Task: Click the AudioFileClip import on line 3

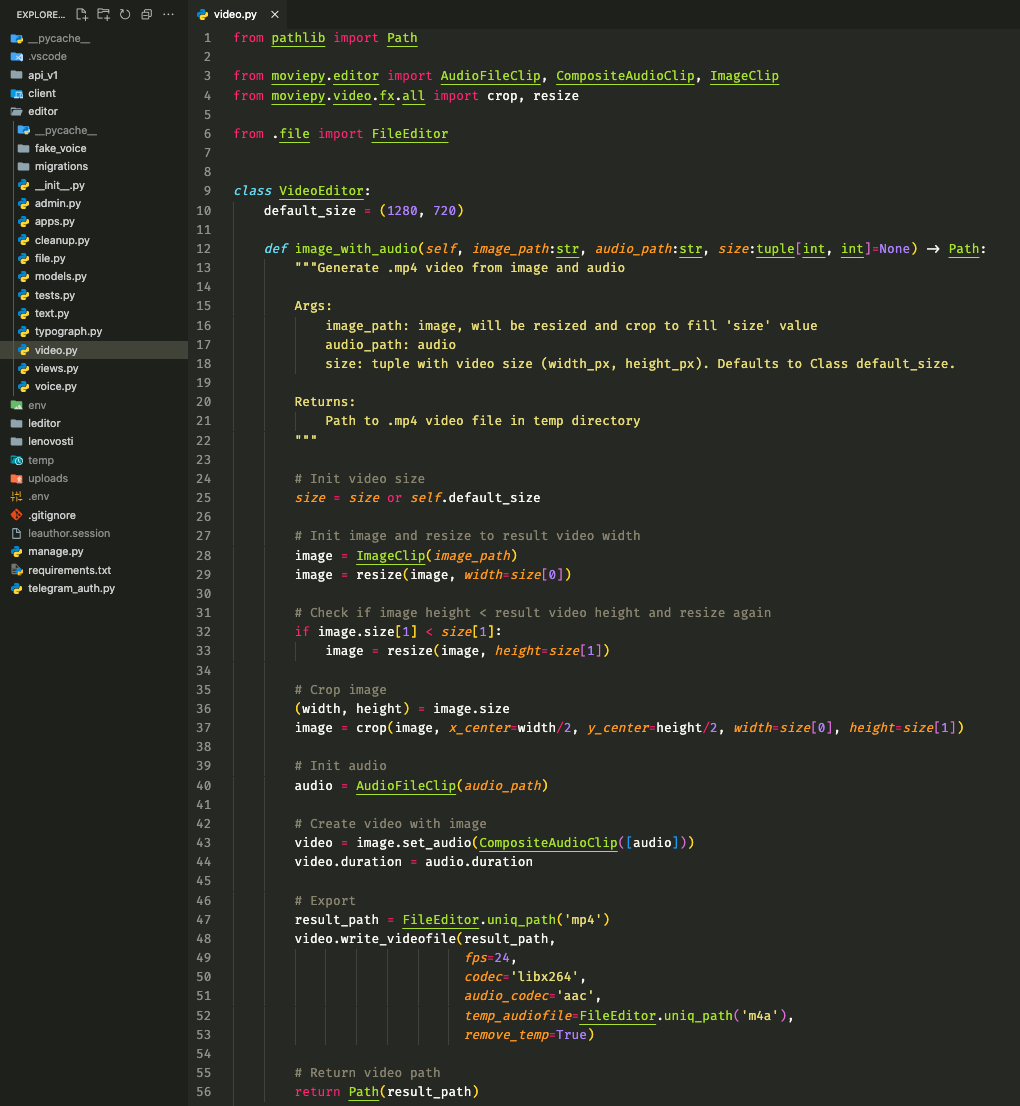Action: point(490,76)
